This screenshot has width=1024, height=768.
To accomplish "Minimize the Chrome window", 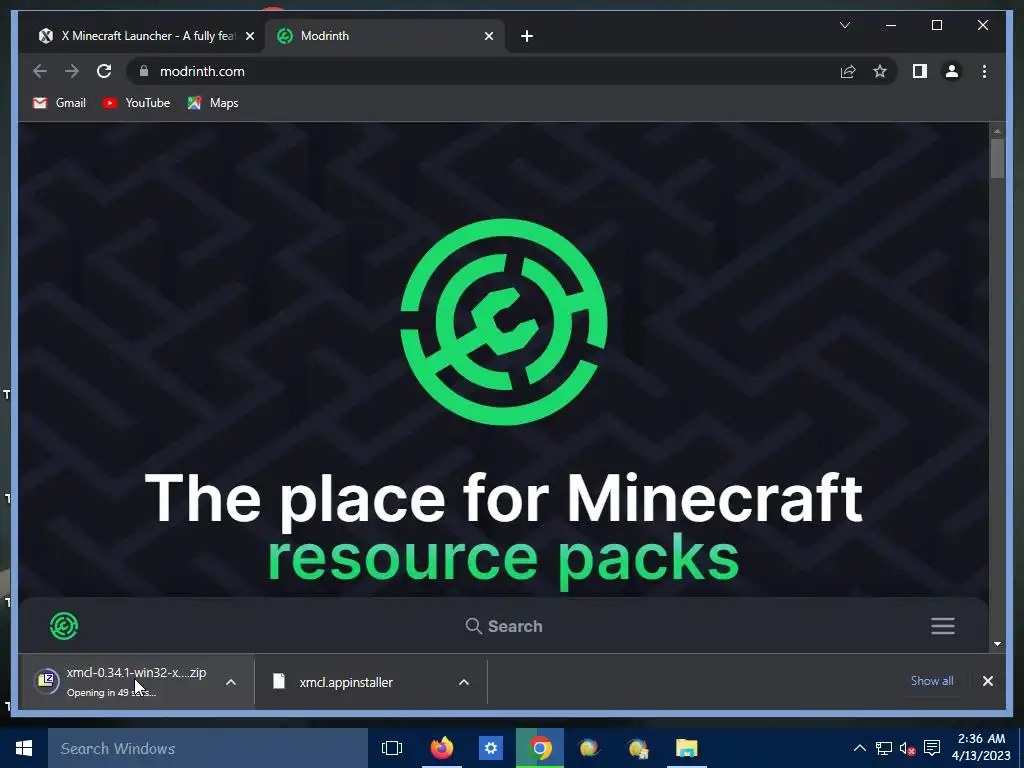I will click(x=891, y=25).
